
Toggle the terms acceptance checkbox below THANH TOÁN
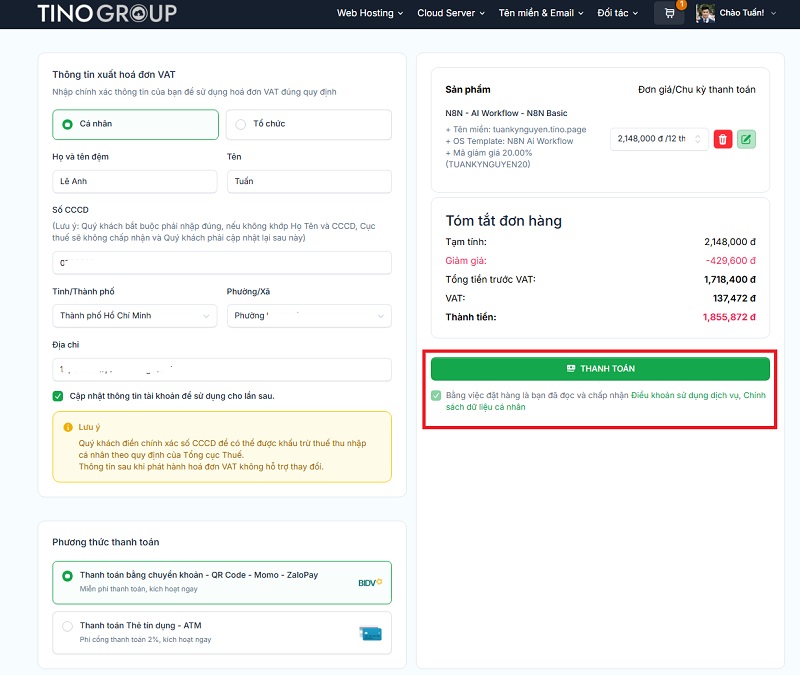[436, 396]
